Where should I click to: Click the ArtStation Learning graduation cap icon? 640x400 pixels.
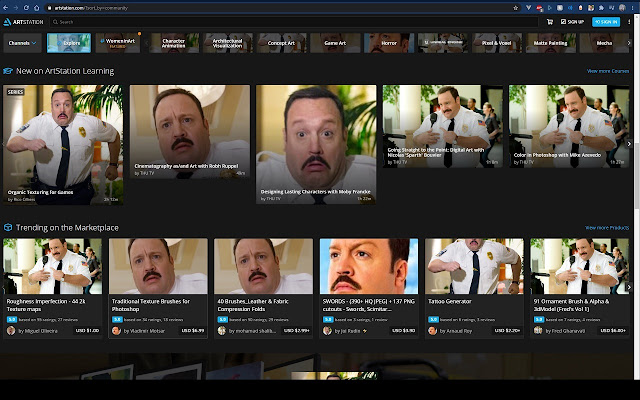(x=8, y=71)
